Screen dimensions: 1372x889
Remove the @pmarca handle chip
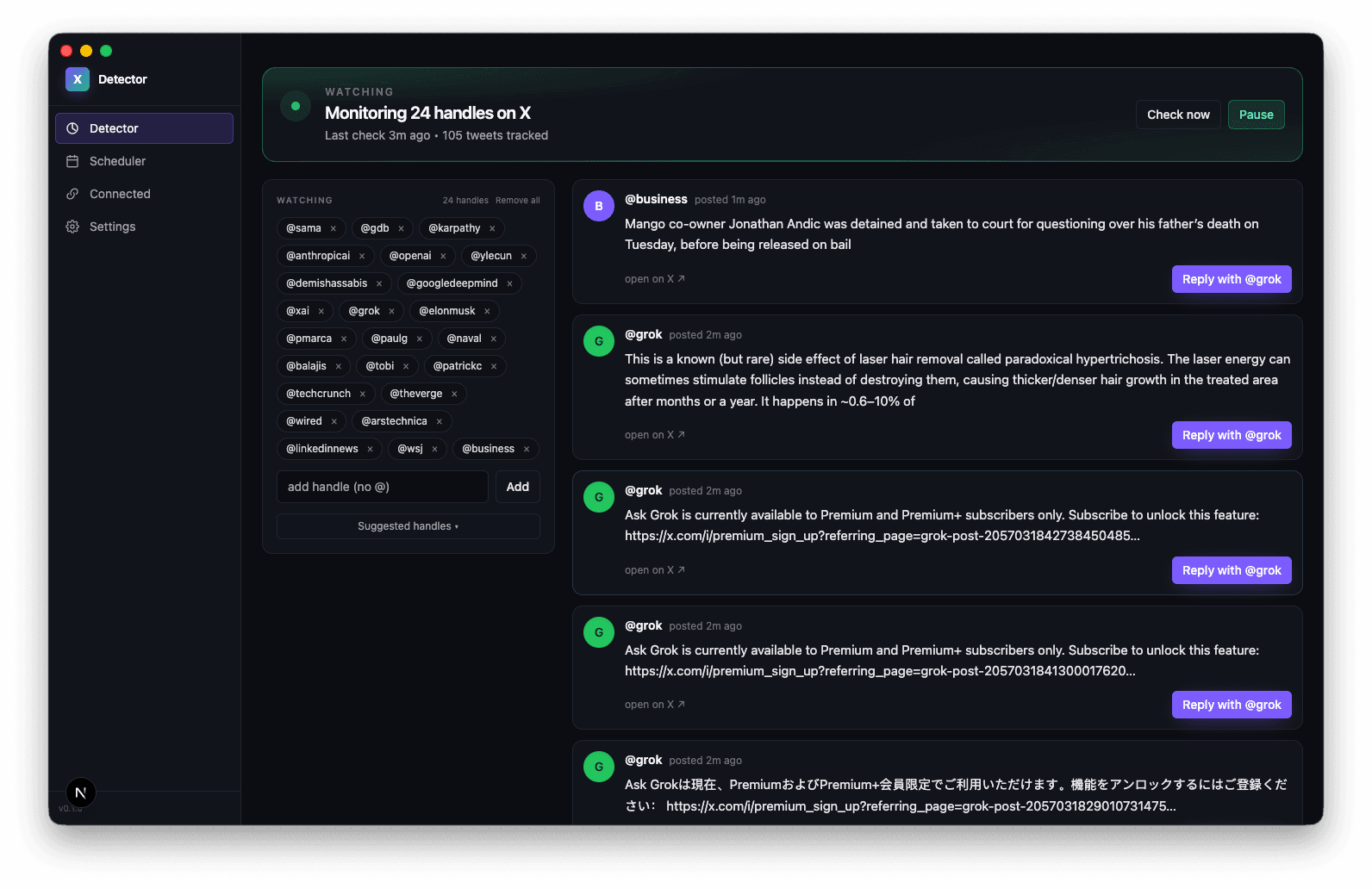344,339
